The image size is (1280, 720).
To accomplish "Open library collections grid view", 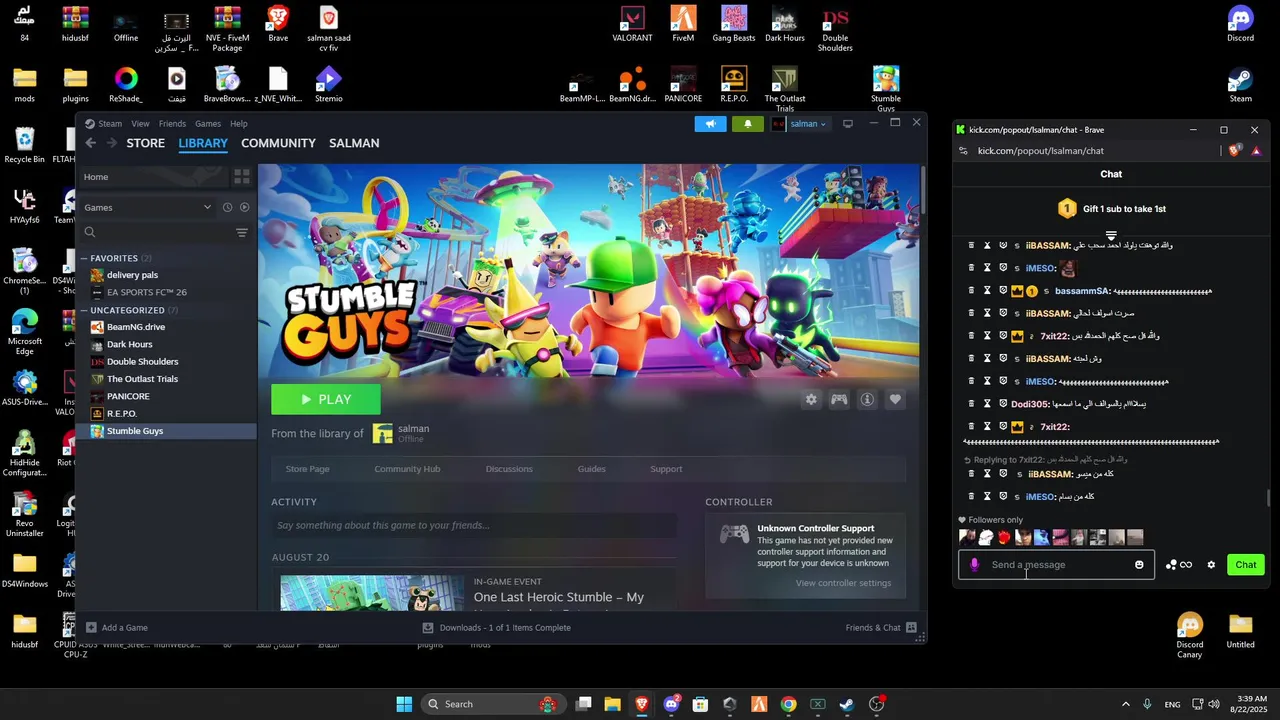I will coord(241,177).
